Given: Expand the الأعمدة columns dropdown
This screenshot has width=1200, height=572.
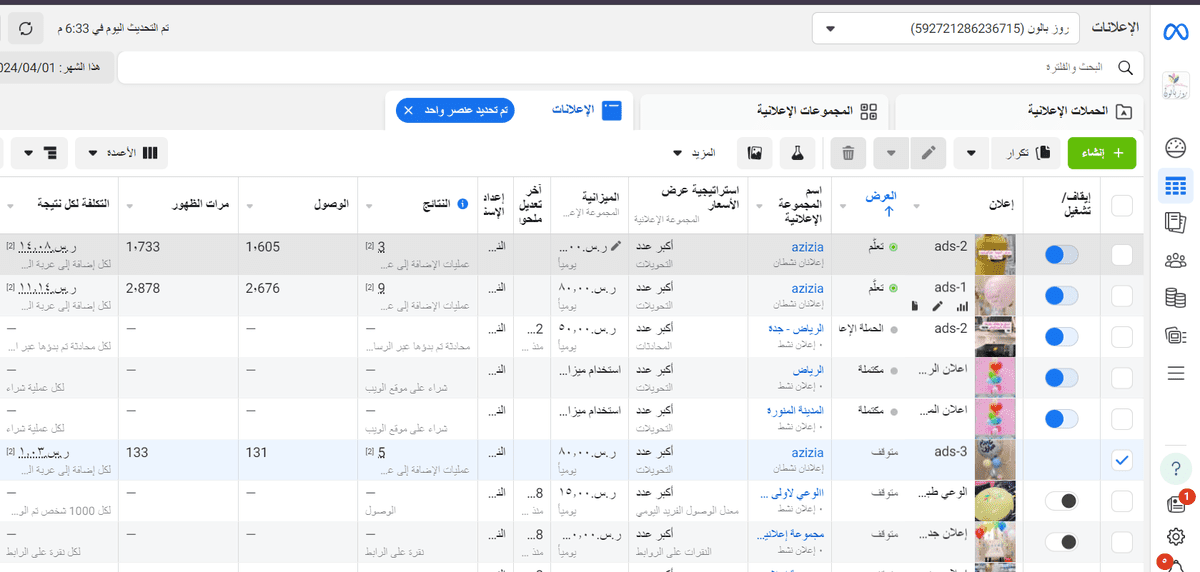Looking at the screenshot, I should coord(124,153).
